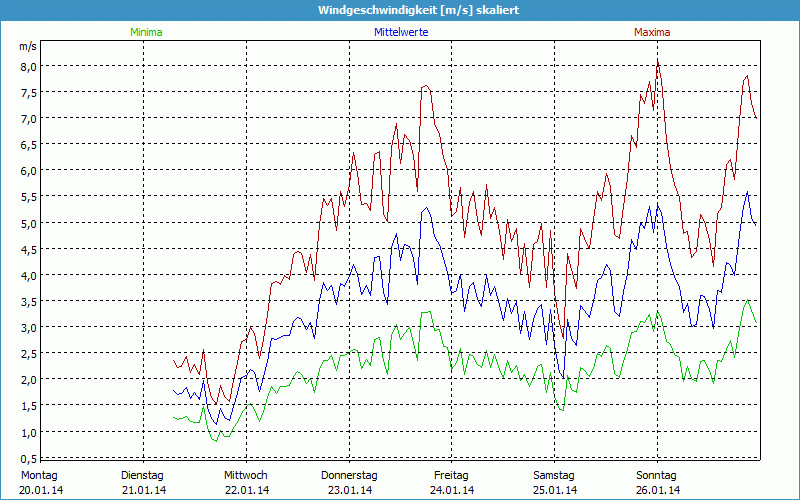Select the Samstag 25.01.14 date label
The height and width of the screenshot is (500, 800).
[554, 482]
